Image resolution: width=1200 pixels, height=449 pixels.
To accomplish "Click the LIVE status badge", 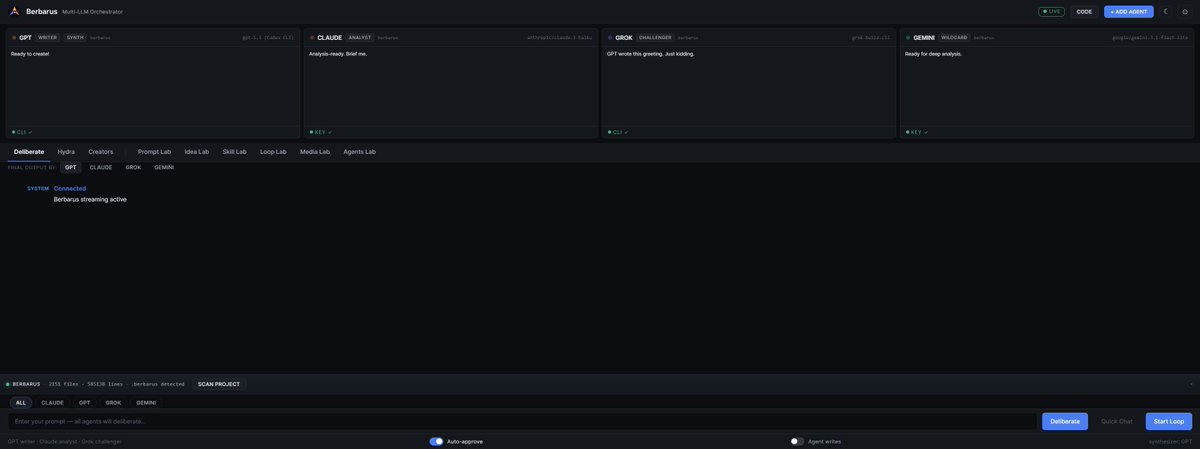I will point(1051,11).
